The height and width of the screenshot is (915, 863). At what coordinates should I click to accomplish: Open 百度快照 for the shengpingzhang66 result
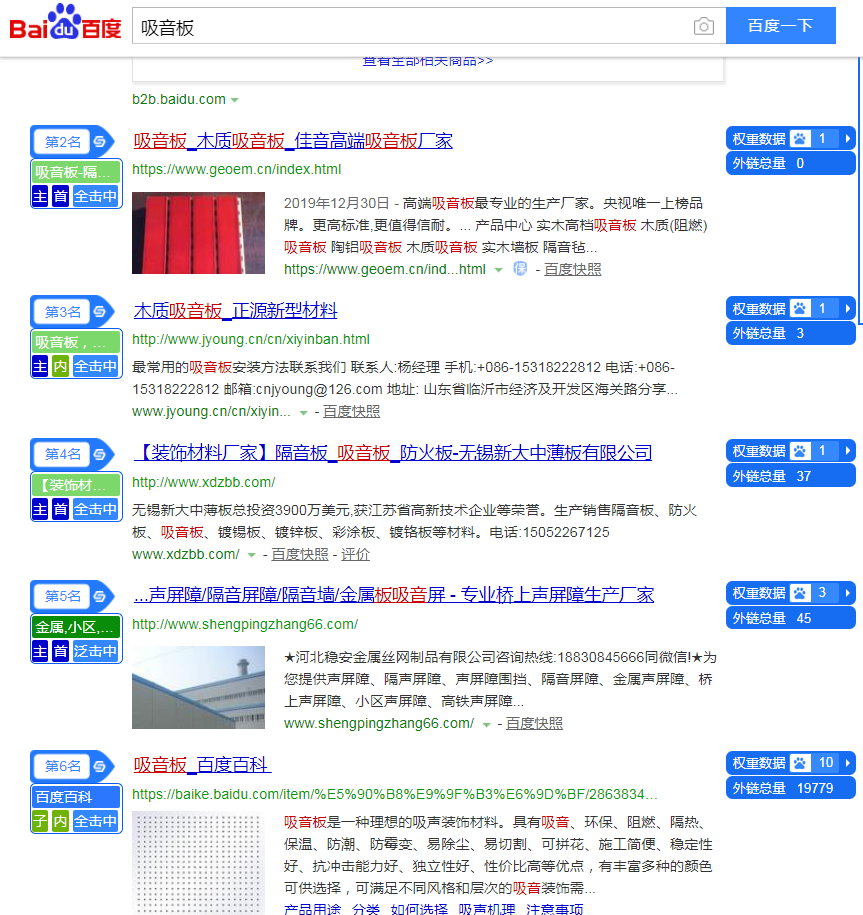pos(534,724)
